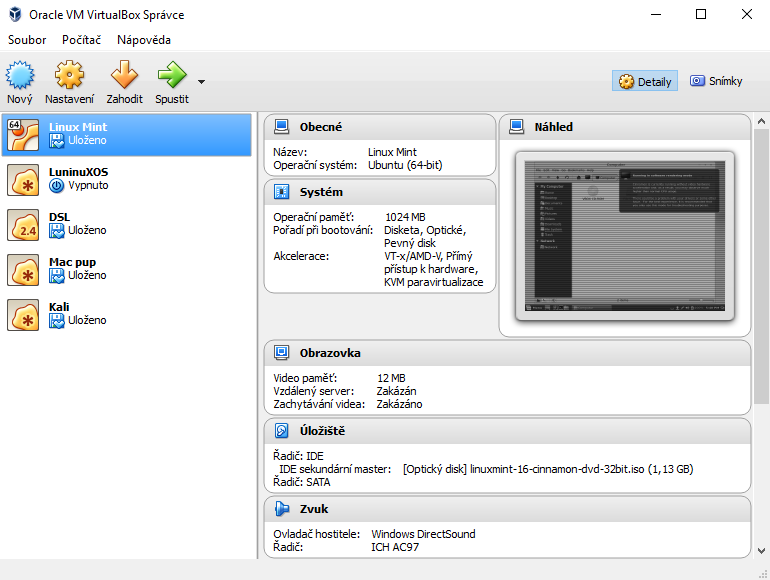Click the Zahodit discard arrow icon
This screenshot has width=770, height=580.
124,75
